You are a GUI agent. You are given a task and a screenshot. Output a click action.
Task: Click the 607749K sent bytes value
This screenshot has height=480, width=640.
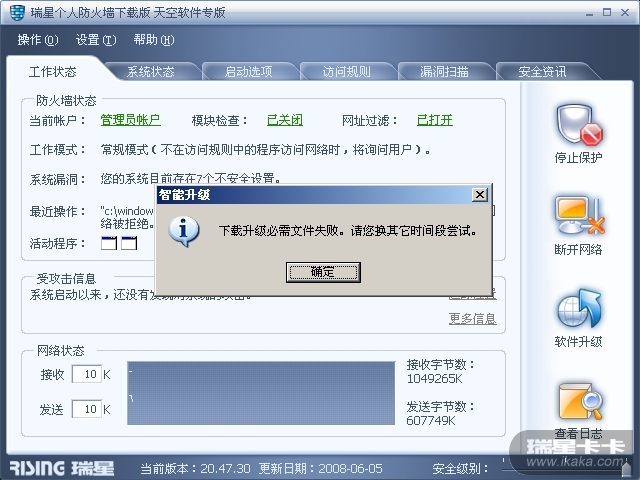click(x=431, y=421)
